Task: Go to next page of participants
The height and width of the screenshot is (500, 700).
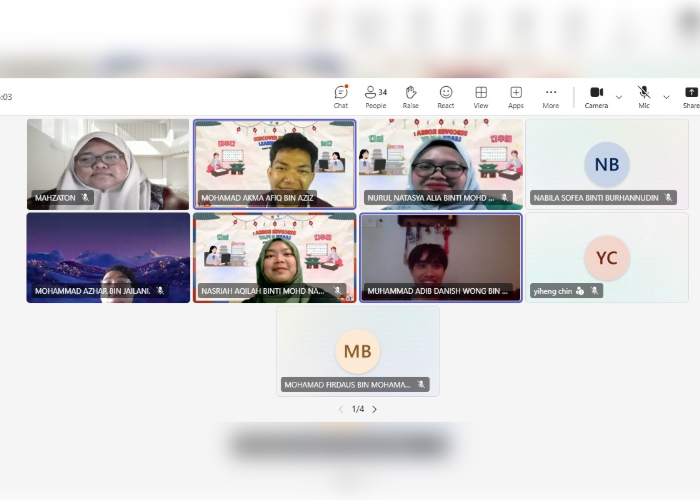Action: pyautogui.click(x=375, y=409)
